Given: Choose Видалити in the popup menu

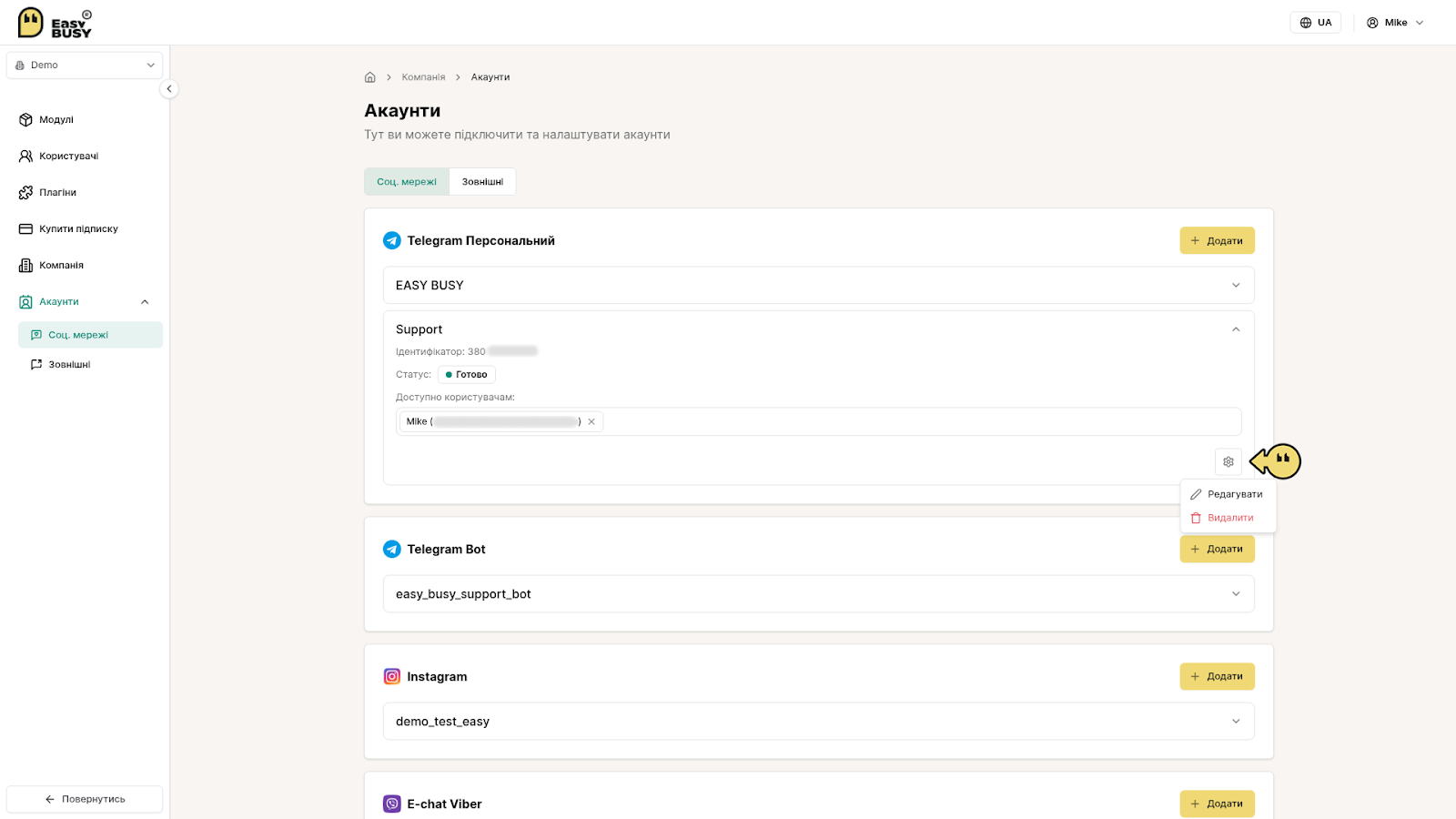Looking at the screenshot, I should (x=1228, y=518).
